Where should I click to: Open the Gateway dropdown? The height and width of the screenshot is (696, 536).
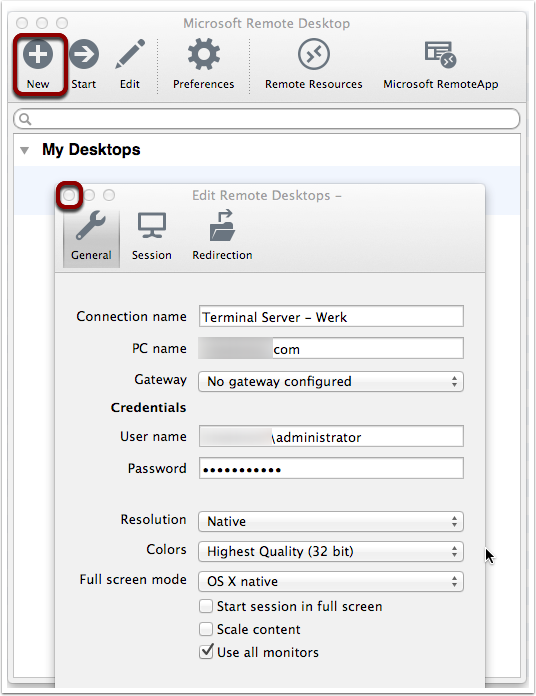coord(331,381)
